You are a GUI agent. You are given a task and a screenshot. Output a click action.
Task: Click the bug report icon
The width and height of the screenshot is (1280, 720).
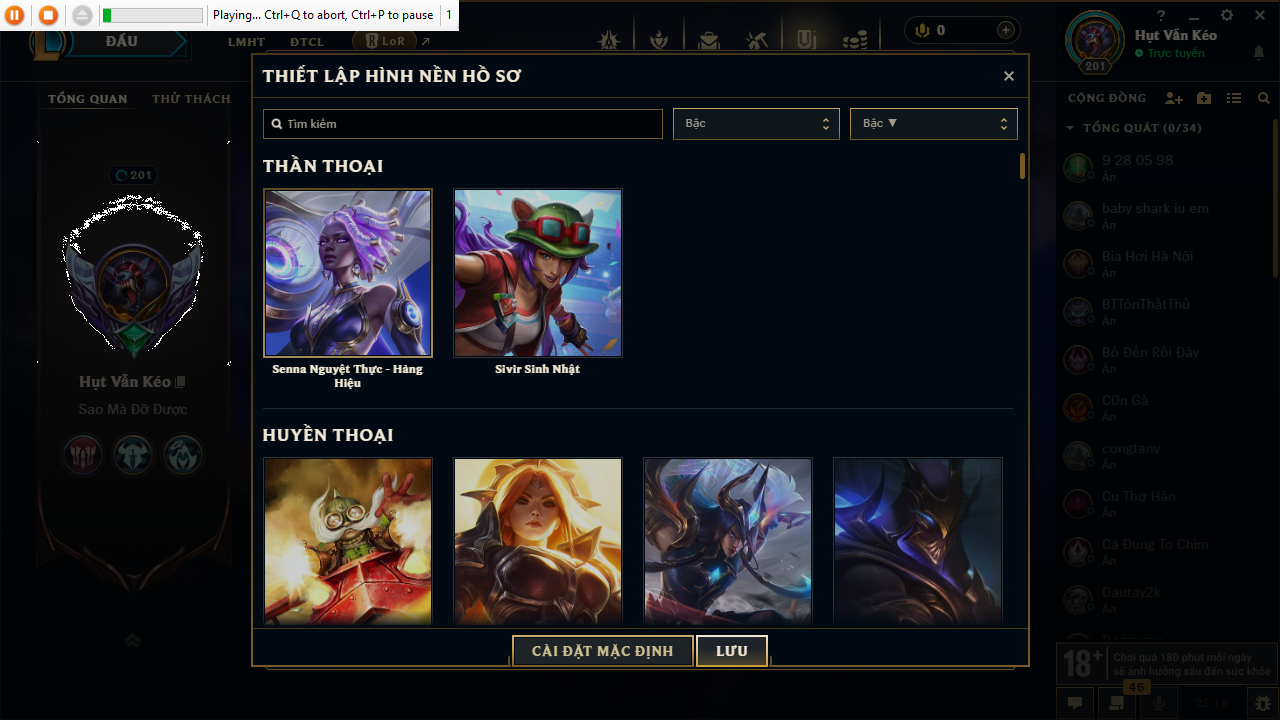point(1263,703)
